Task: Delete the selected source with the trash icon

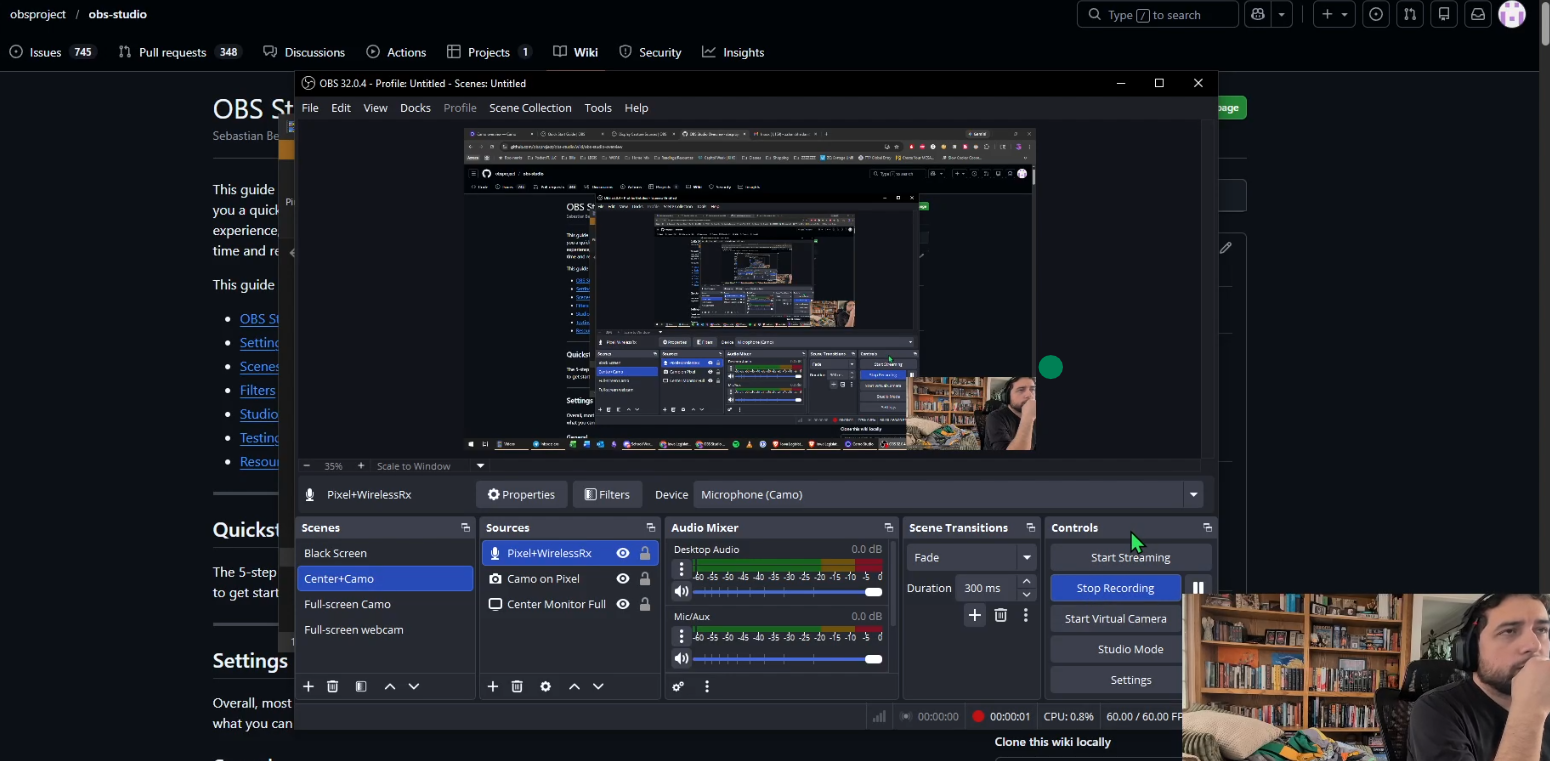Action: [517, 686]
